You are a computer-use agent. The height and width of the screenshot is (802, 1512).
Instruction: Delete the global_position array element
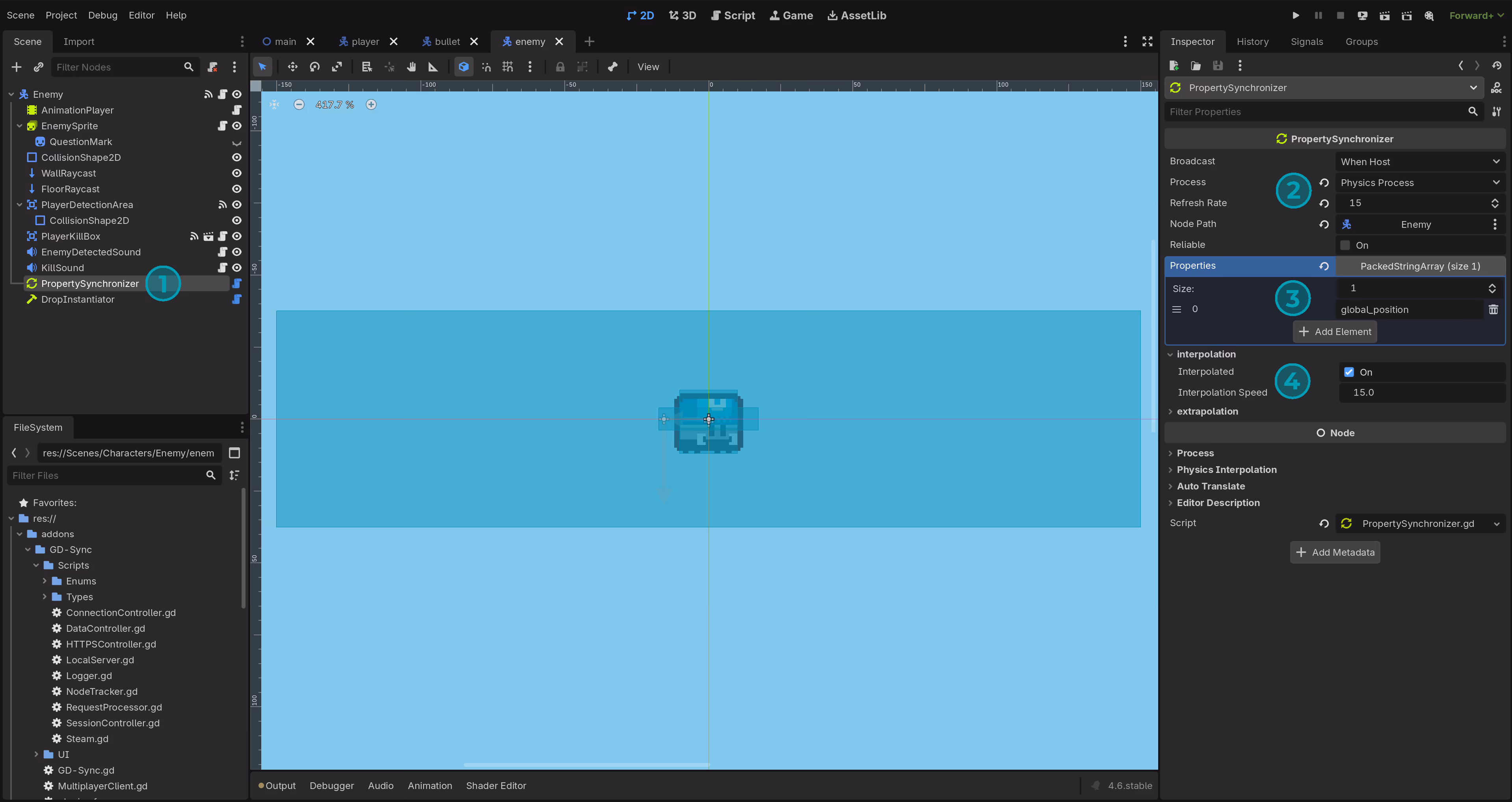1493,309
